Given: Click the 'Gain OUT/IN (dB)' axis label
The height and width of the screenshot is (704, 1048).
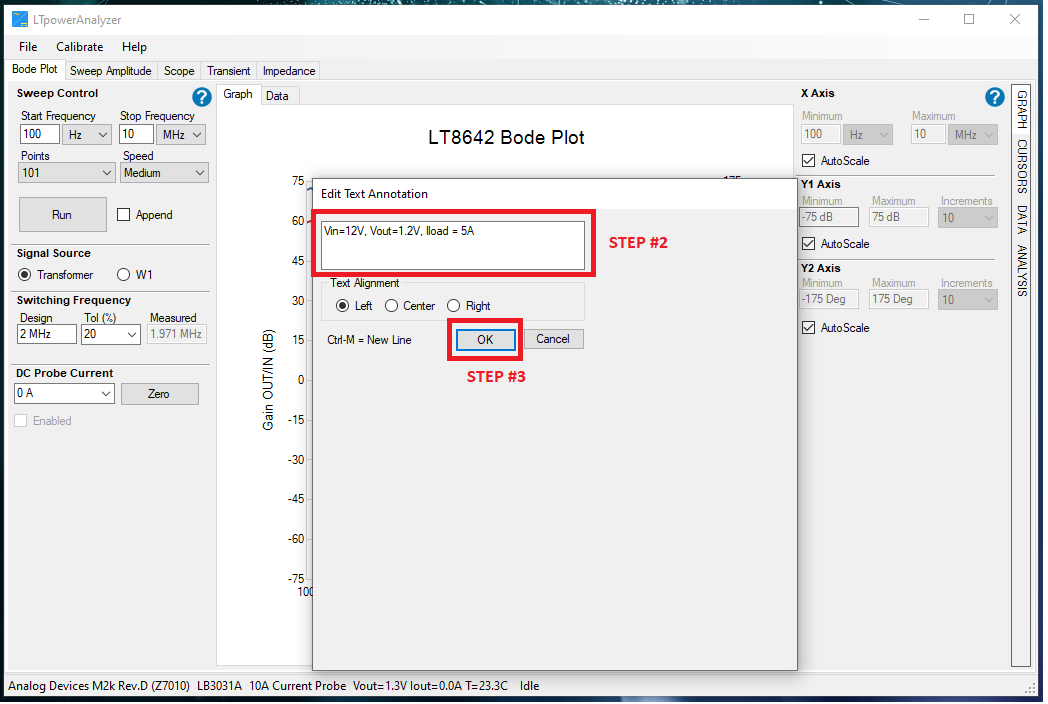Looking at the screenshot, I should pos(268,380).
